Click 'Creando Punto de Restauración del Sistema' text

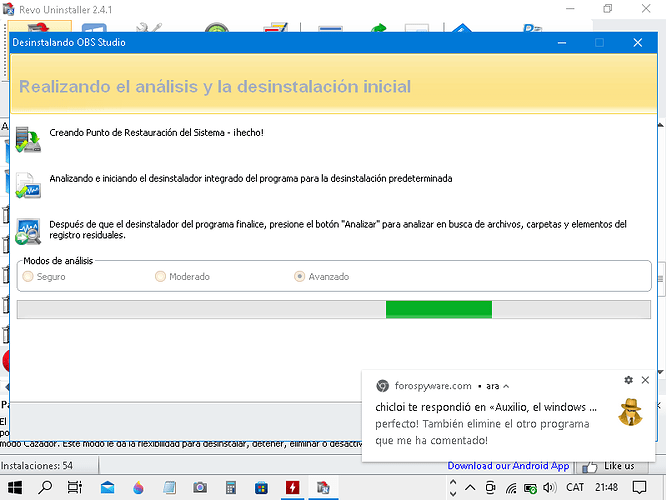click(156, 133)
